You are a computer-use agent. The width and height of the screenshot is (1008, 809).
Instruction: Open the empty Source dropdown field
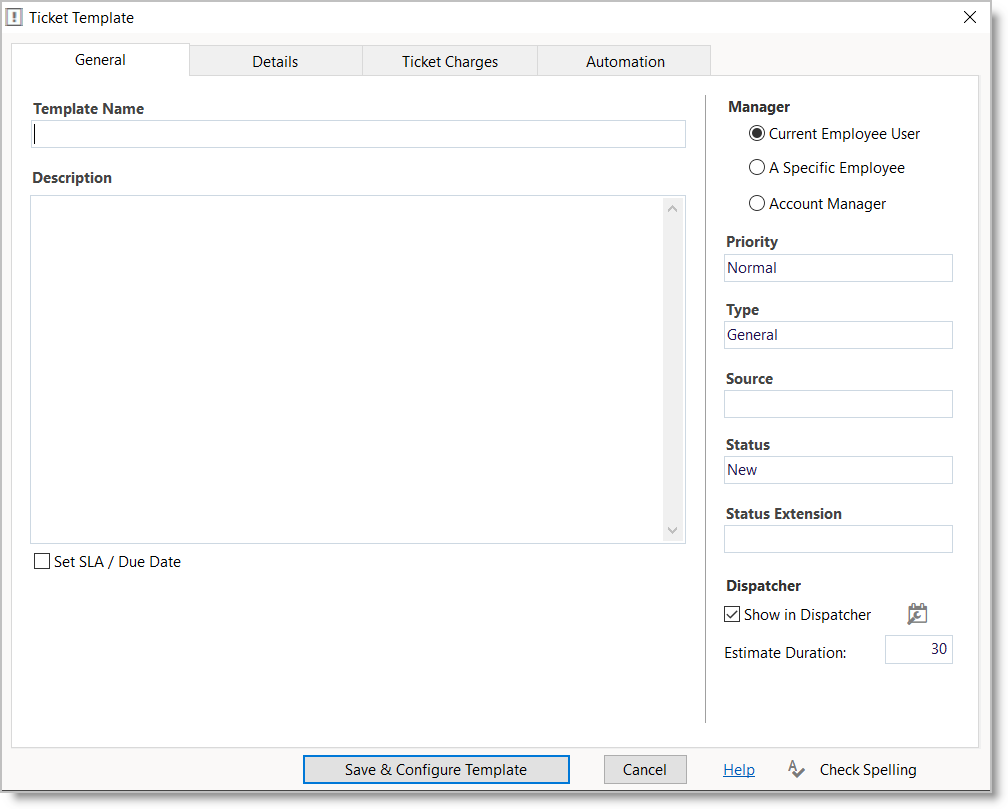point(838,404)
